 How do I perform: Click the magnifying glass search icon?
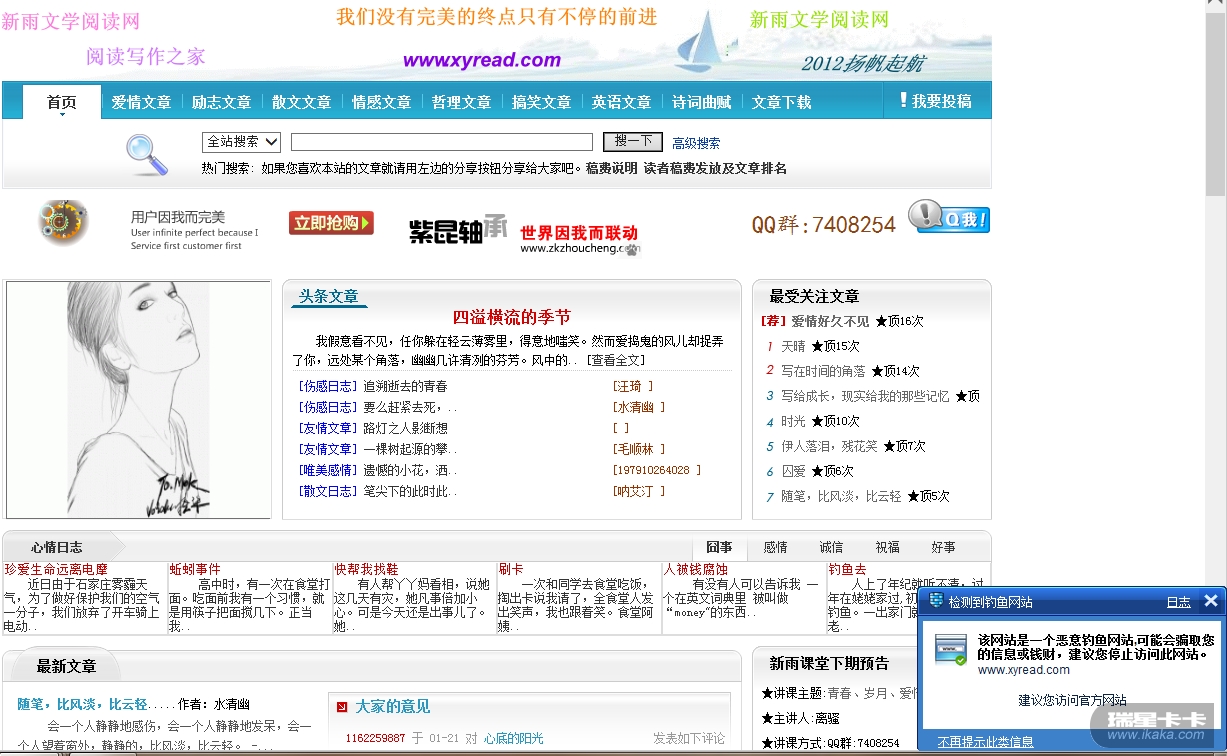click(x=147, y=155)
